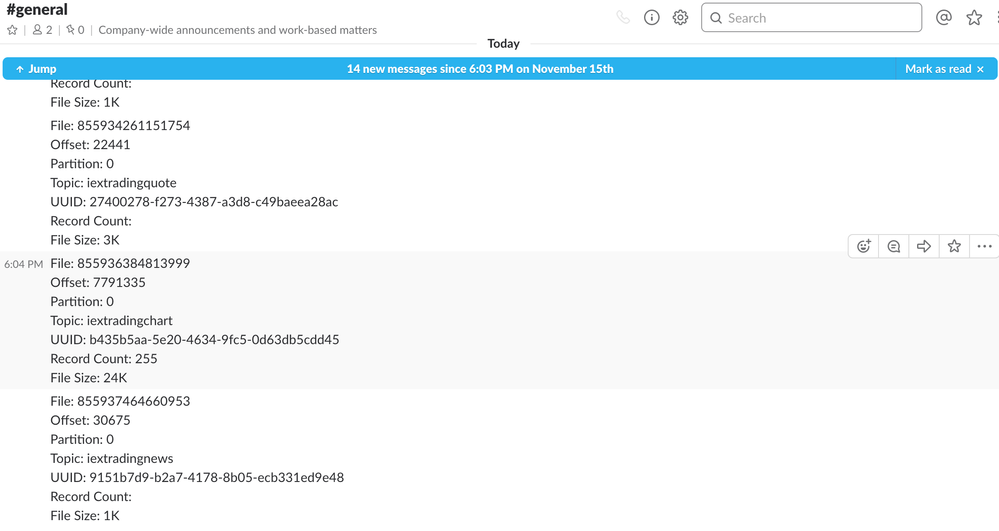Open the channel settings gear menu
This screenshot has width=999, height=531.
[x=681, y=17]
